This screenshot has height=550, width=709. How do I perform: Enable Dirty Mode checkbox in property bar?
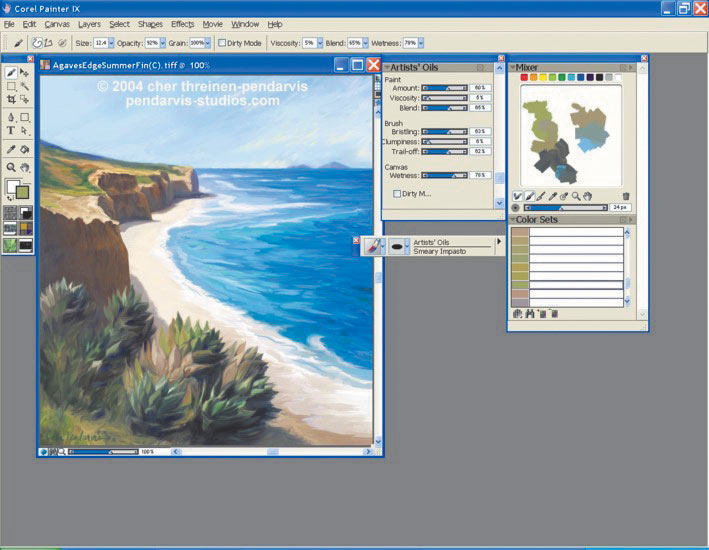[222, 43]
